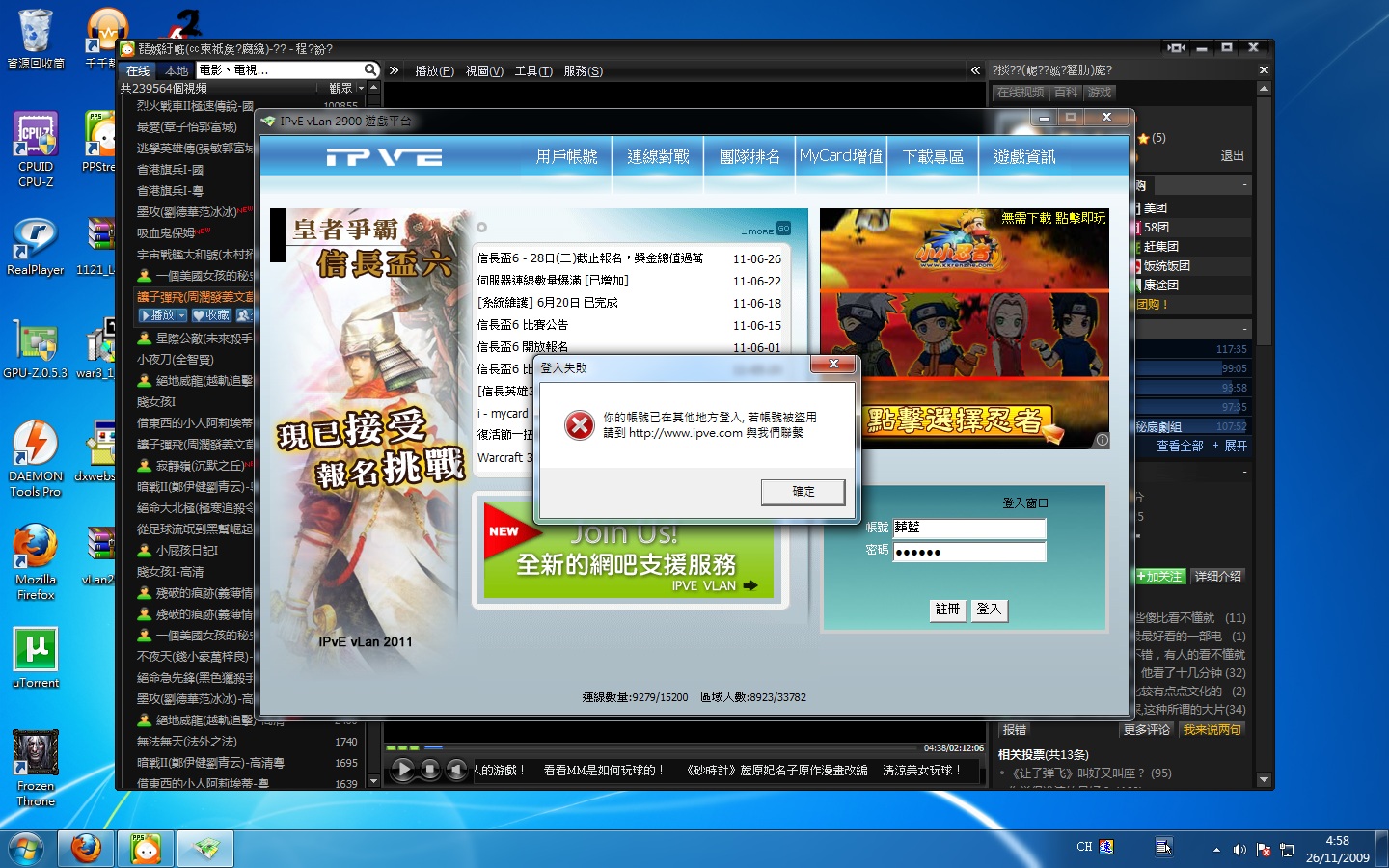Close the PPS right side panel
Screen dimensions: 1389x868
click(x=1264, y=69)
